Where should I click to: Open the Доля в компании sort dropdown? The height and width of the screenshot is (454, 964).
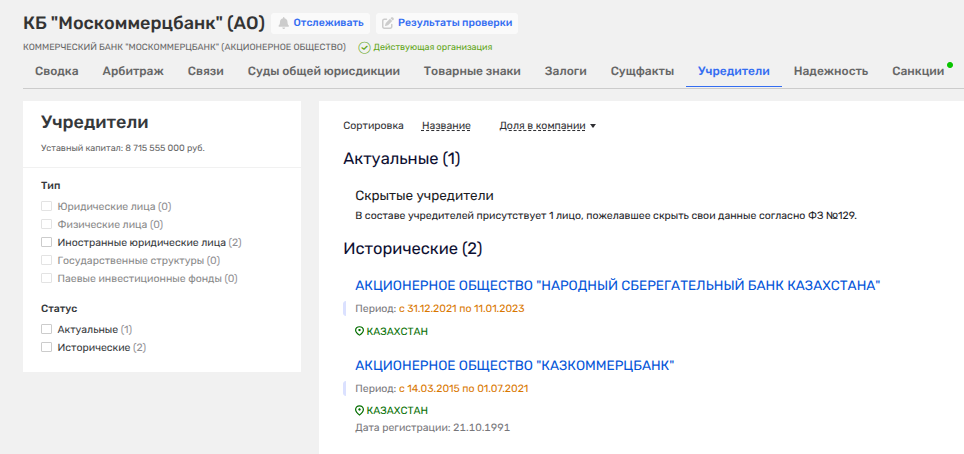tap(547, 125)
